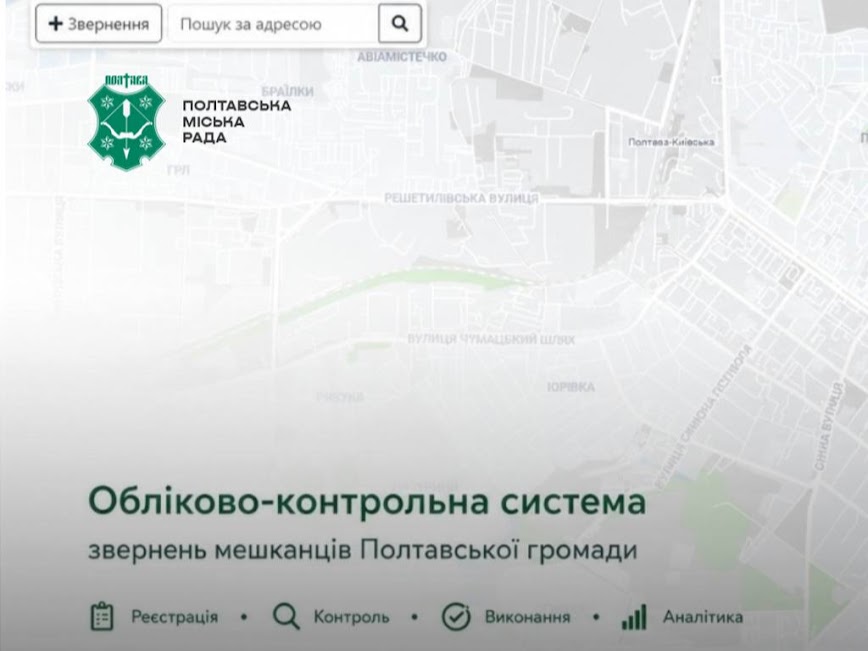Image resolution: width=868 pixels, height=651 pixels.
Task: Click the Обліково-контрольна система heading
Action: click(367, 502)
